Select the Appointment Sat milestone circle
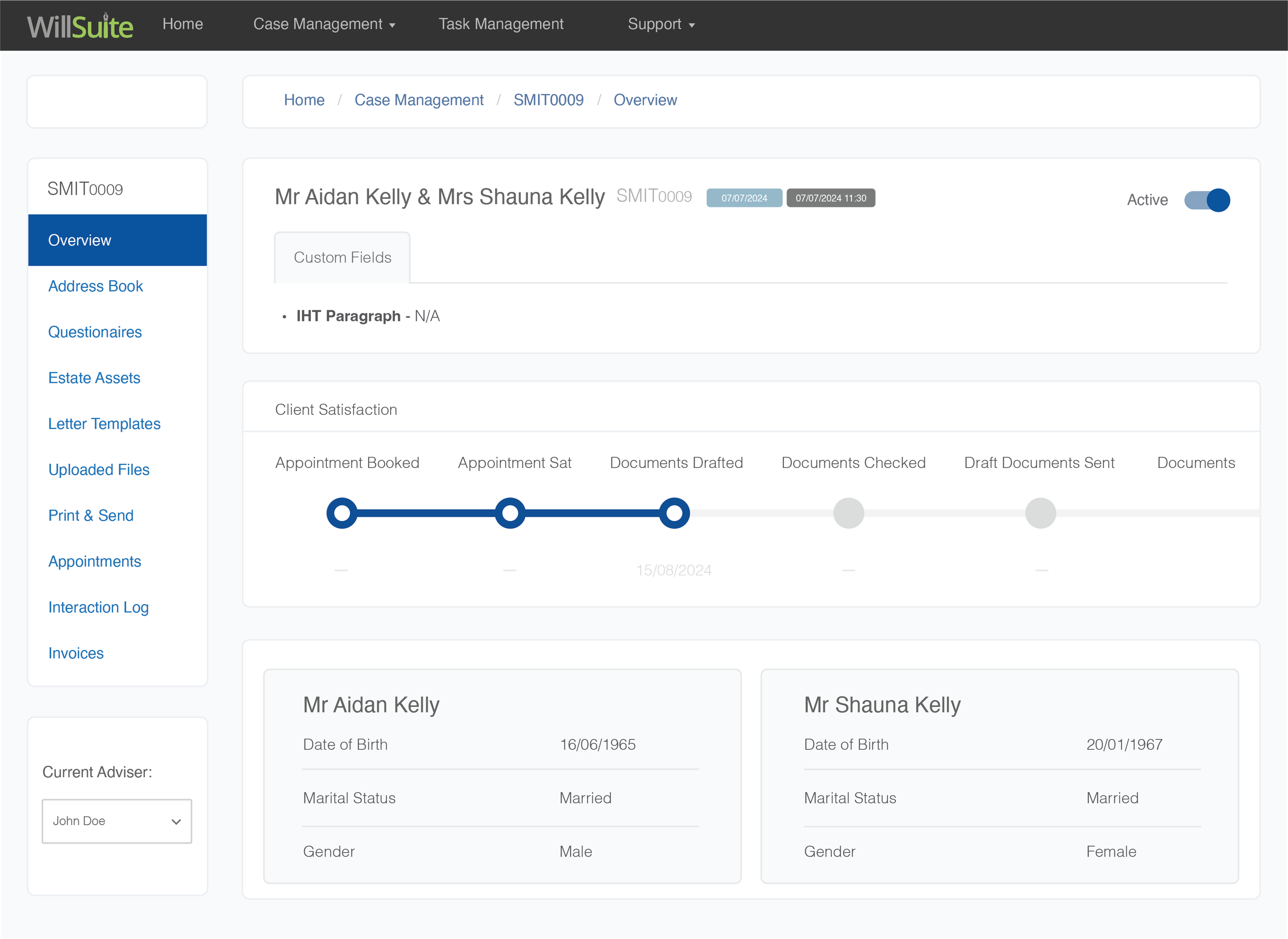The height and width of the screenshot is (939, 1288). (509, 513)
